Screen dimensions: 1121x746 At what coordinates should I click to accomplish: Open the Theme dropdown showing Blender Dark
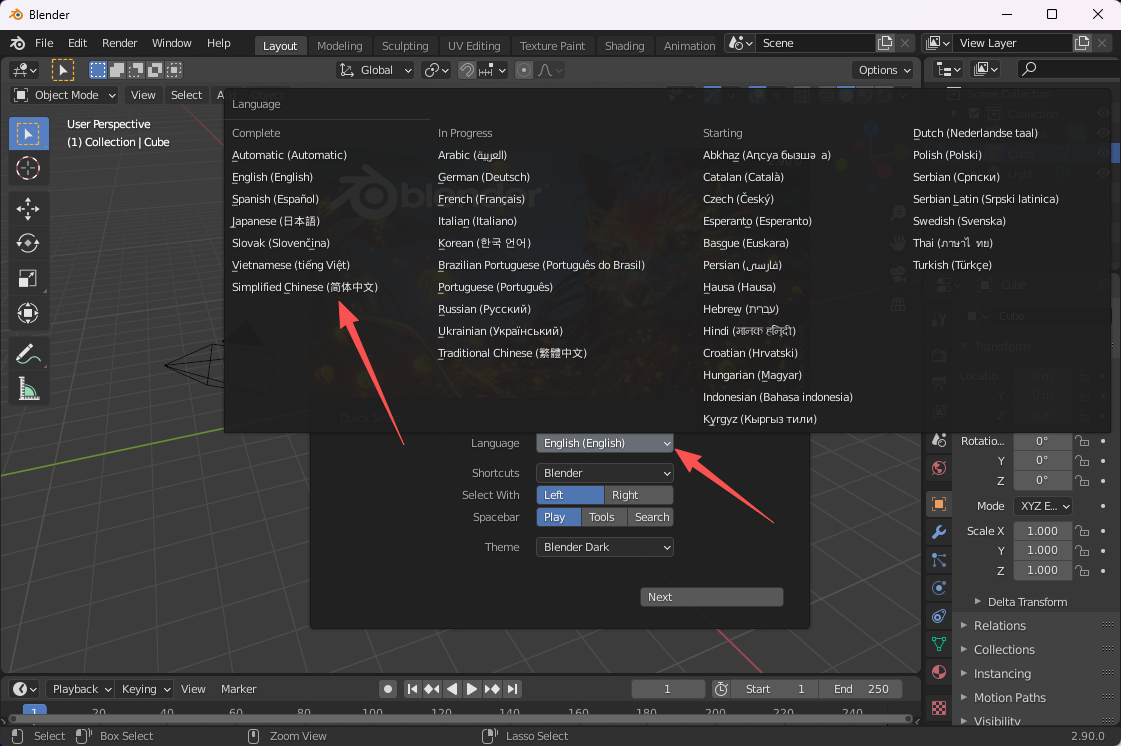click(604, 547)
